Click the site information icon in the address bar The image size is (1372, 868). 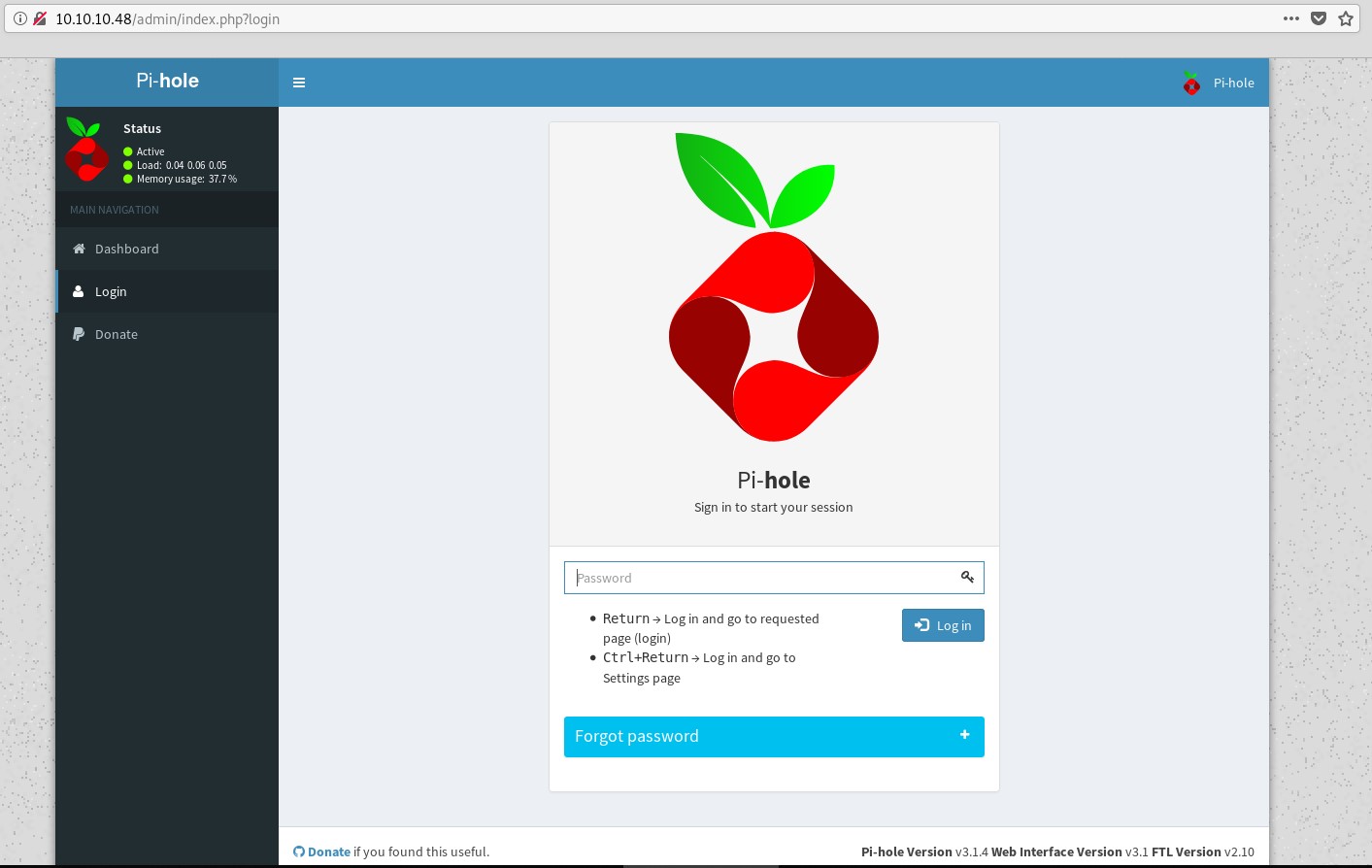[x=19, y=18]
